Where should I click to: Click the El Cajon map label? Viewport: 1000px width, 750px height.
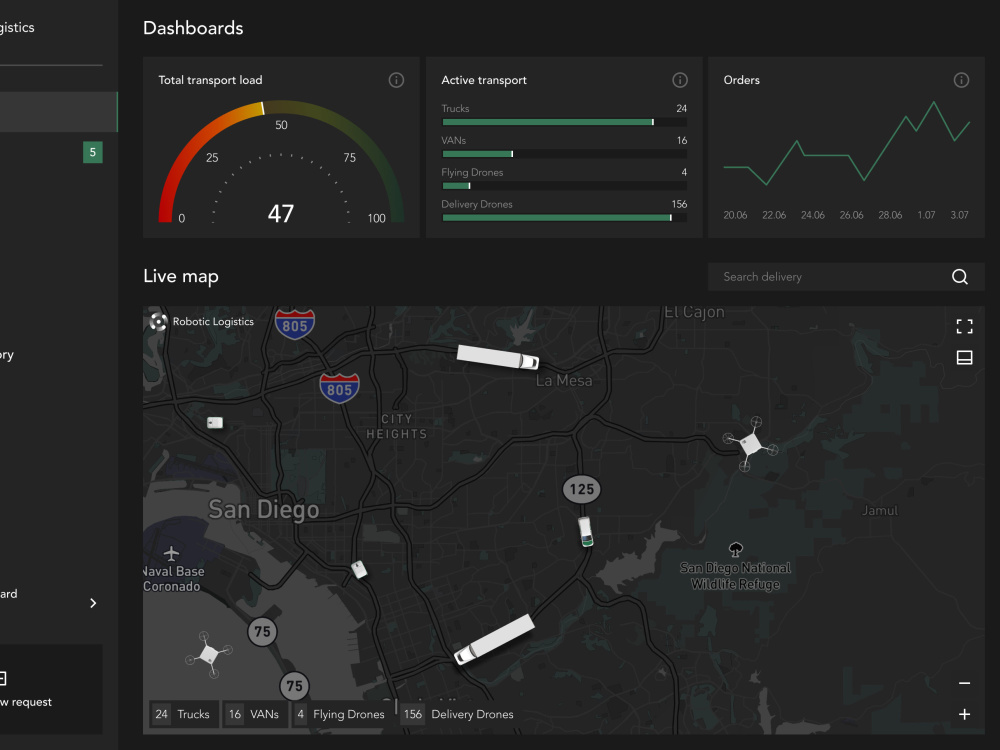click(694, 312)
